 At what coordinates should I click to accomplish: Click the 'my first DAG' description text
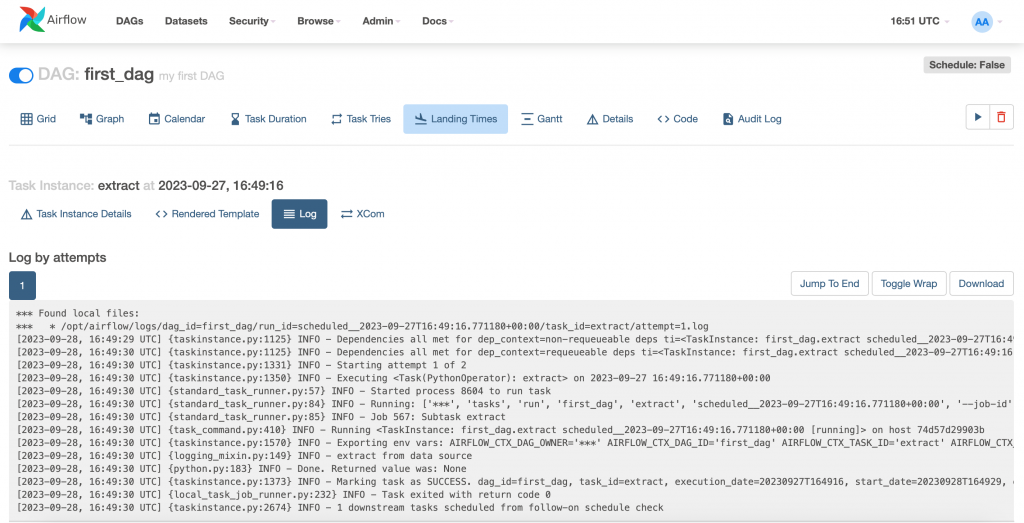[x=191, y=76]
